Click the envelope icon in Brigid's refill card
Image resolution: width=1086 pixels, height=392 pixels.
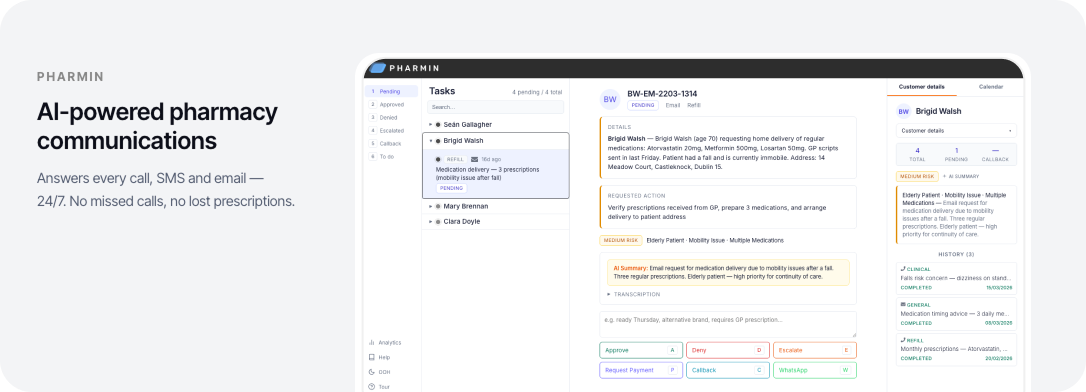[x=474, y=159]
